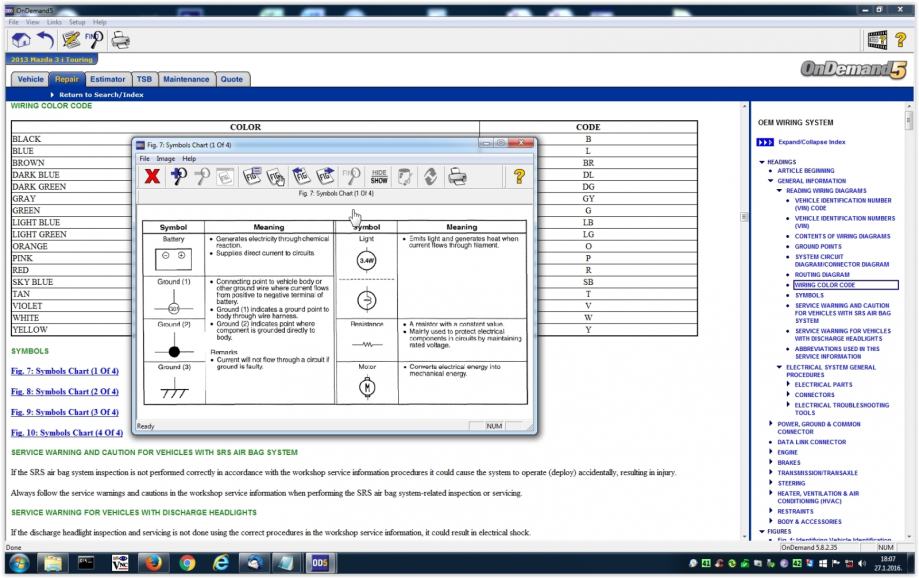Open Google Chrome from the taskbar
Image resolution: width=919 pixels, height=578 pixels.
click(x=186, y=563)
